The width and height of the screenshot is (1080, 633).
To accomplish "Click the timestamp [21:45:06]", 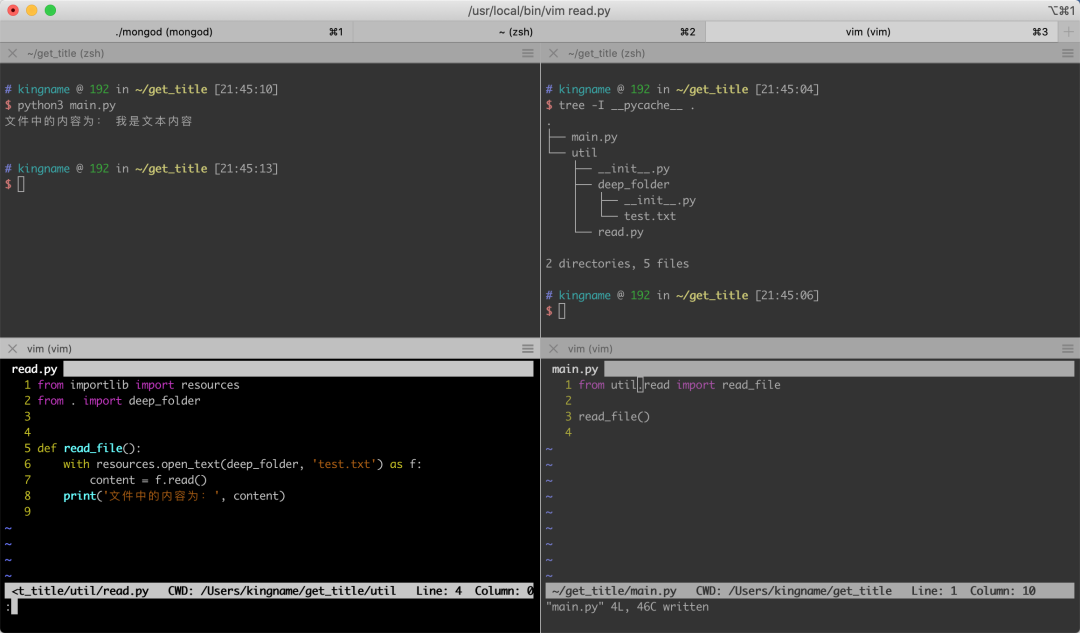I will [787, 295].
